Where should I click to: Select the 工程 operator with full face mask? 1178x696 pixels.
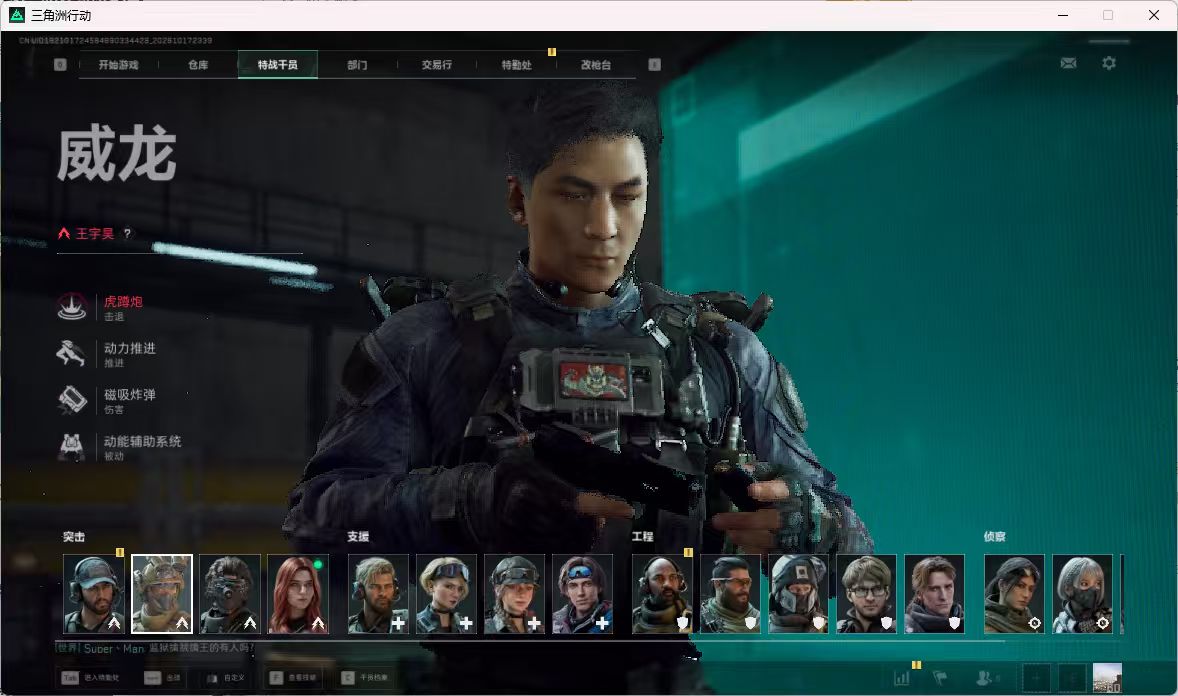(799, 594)
